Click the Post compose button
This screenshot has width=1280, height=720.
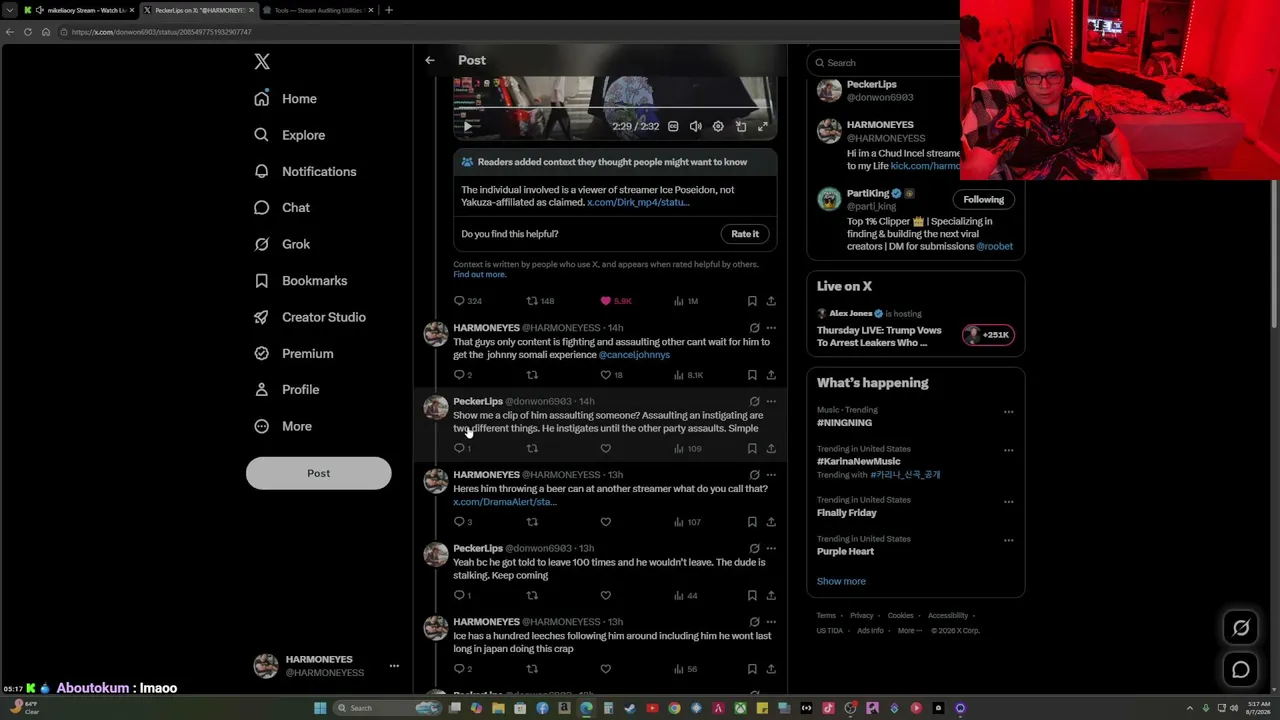318,473
